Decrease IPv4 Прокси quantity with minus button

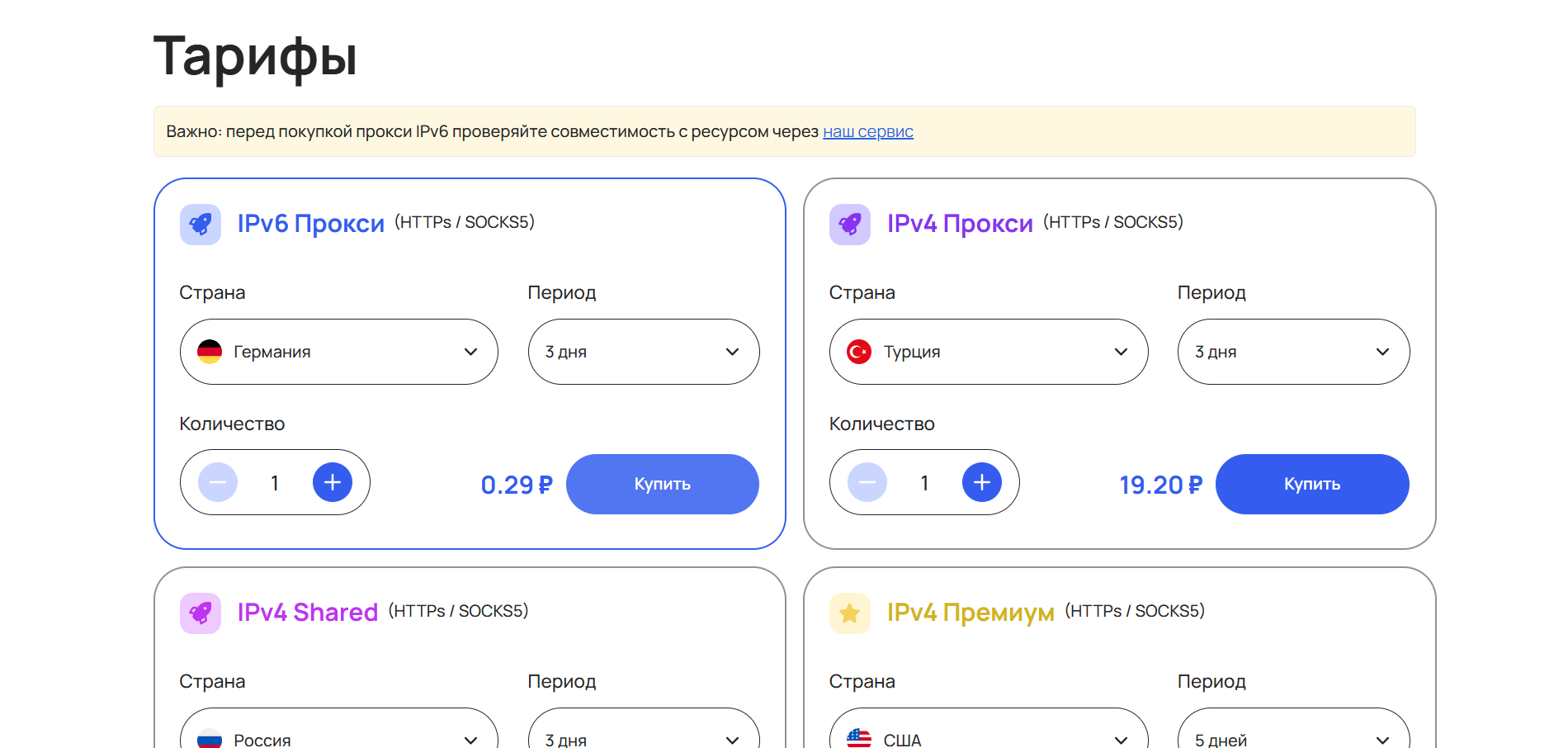(867, 482)
